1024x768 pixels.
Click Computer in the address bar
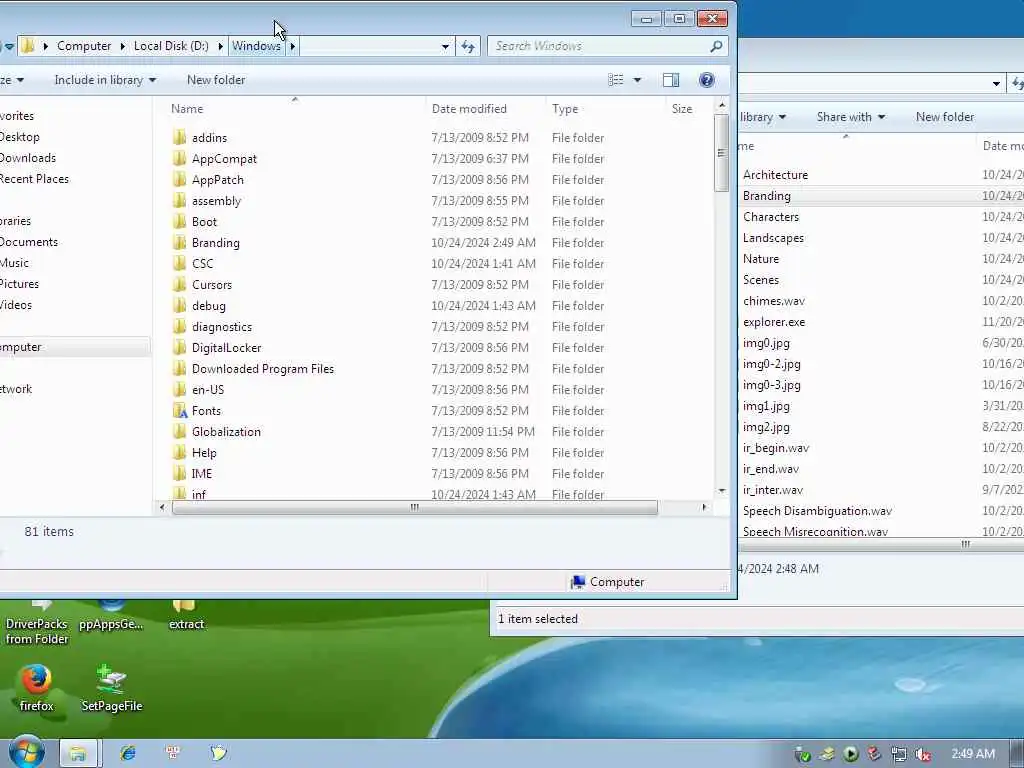pyautogui.click(x=84, y=46)
